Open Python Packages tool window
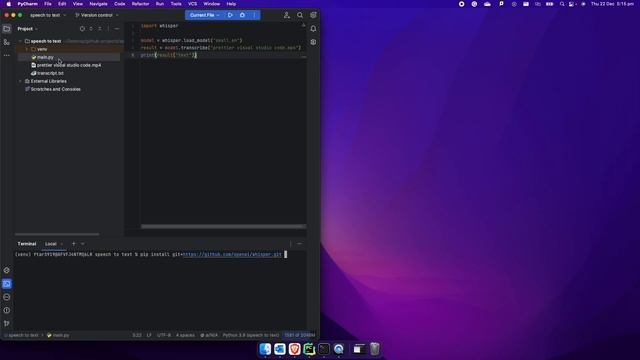Viewport: 640px width, 360px height. click(x=7, y=270)
